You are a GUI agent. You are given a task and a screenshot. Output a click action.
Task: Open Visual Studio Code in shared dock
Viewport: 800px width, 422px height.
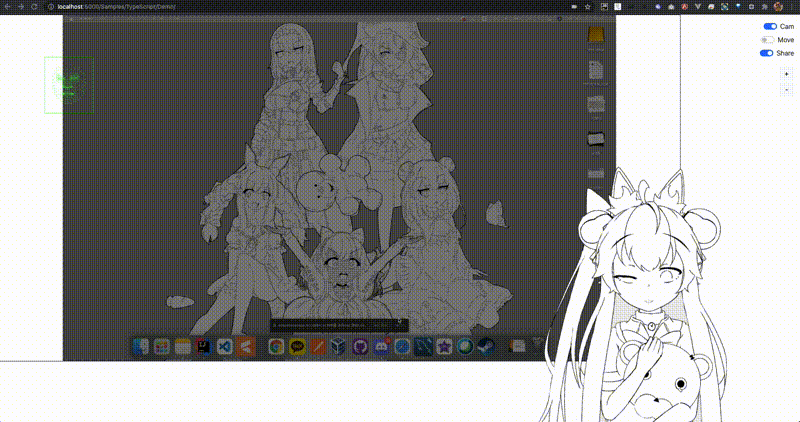pyautogui.click(x=224, y=347)
